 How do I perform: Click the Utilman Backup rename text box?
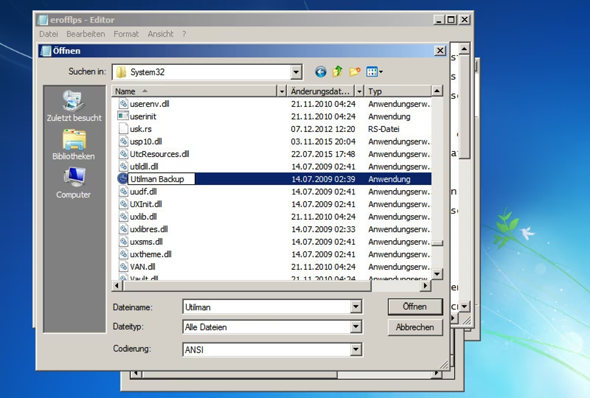coord(161,179)
